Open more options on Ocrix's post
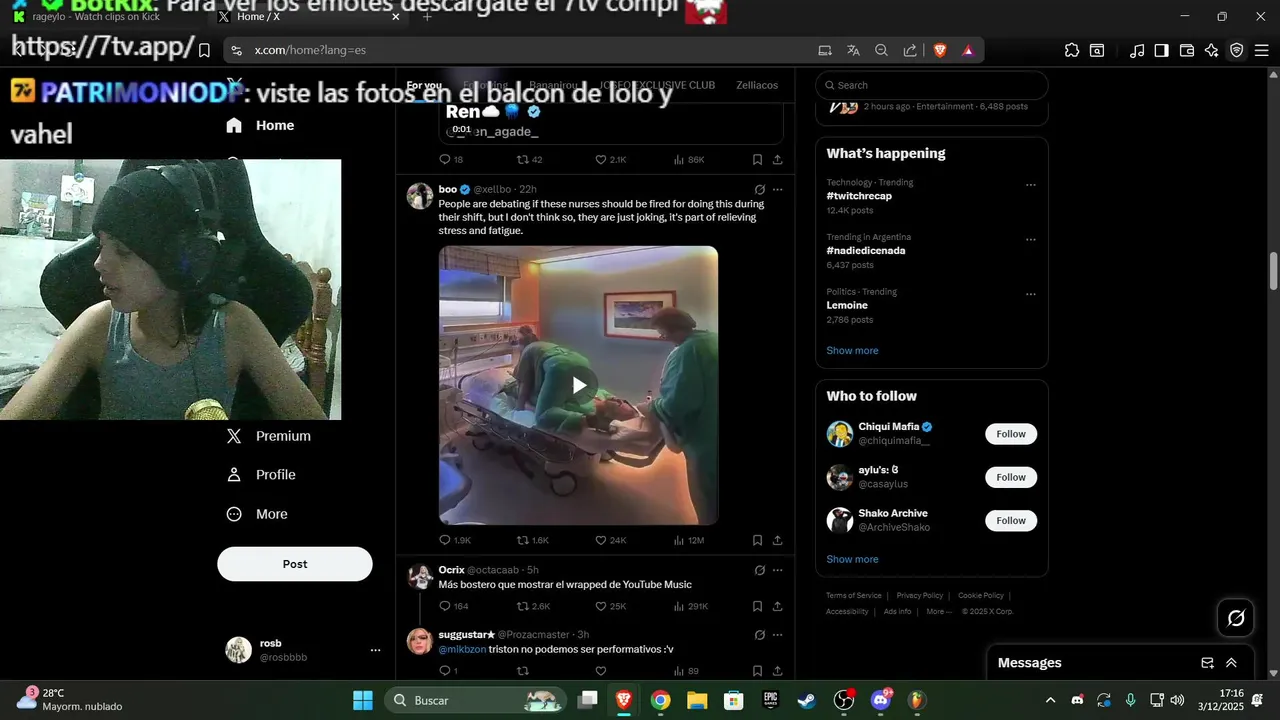1280x720 pixels. tap(778, 570)
